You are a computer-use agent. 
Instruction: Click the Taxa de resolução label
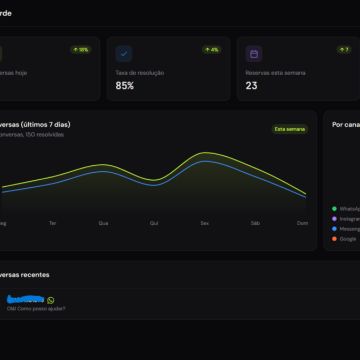pyautogui.click(x=140, y=73)
